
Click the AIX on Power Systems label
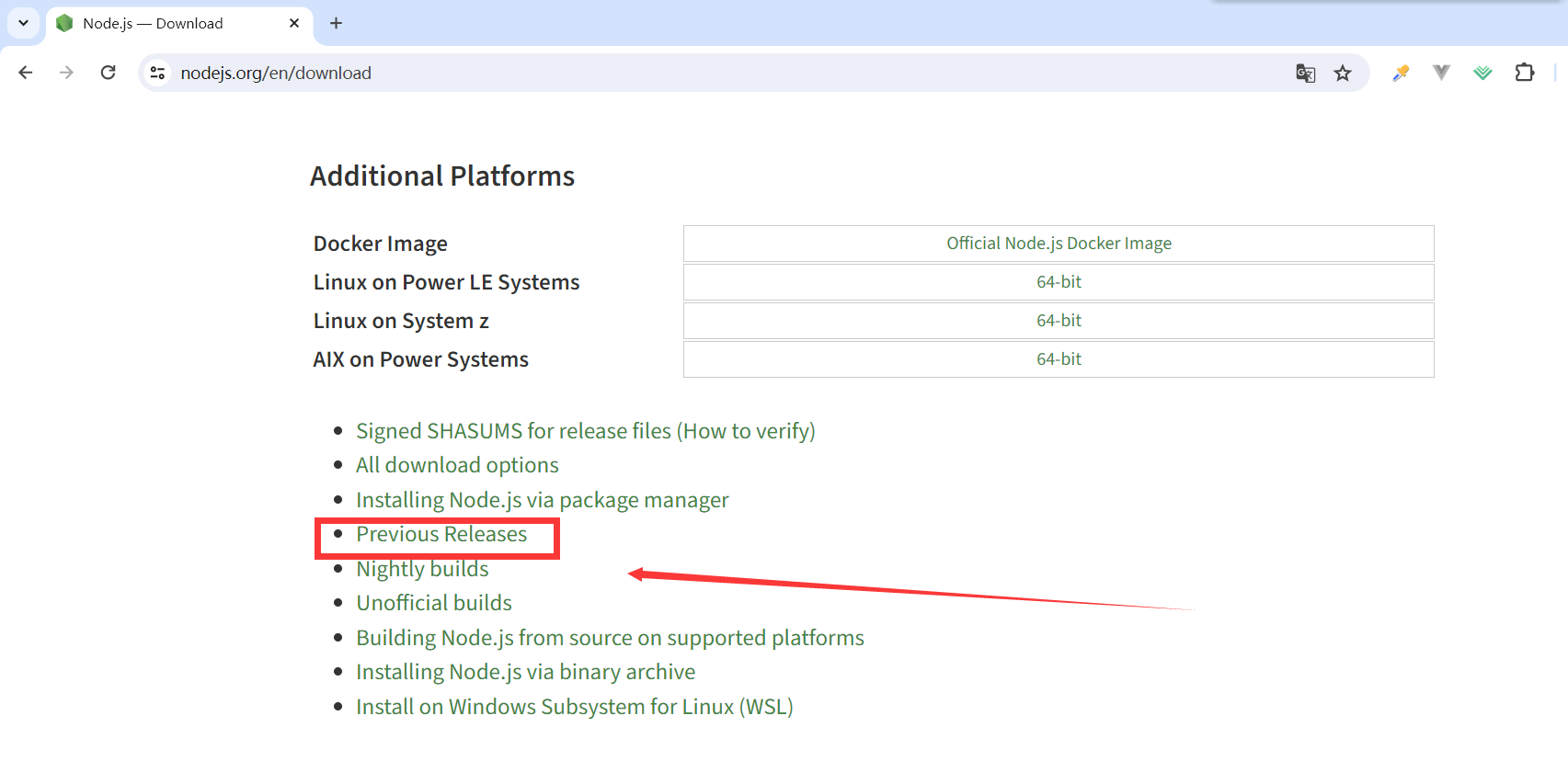(x=420, y=359)
